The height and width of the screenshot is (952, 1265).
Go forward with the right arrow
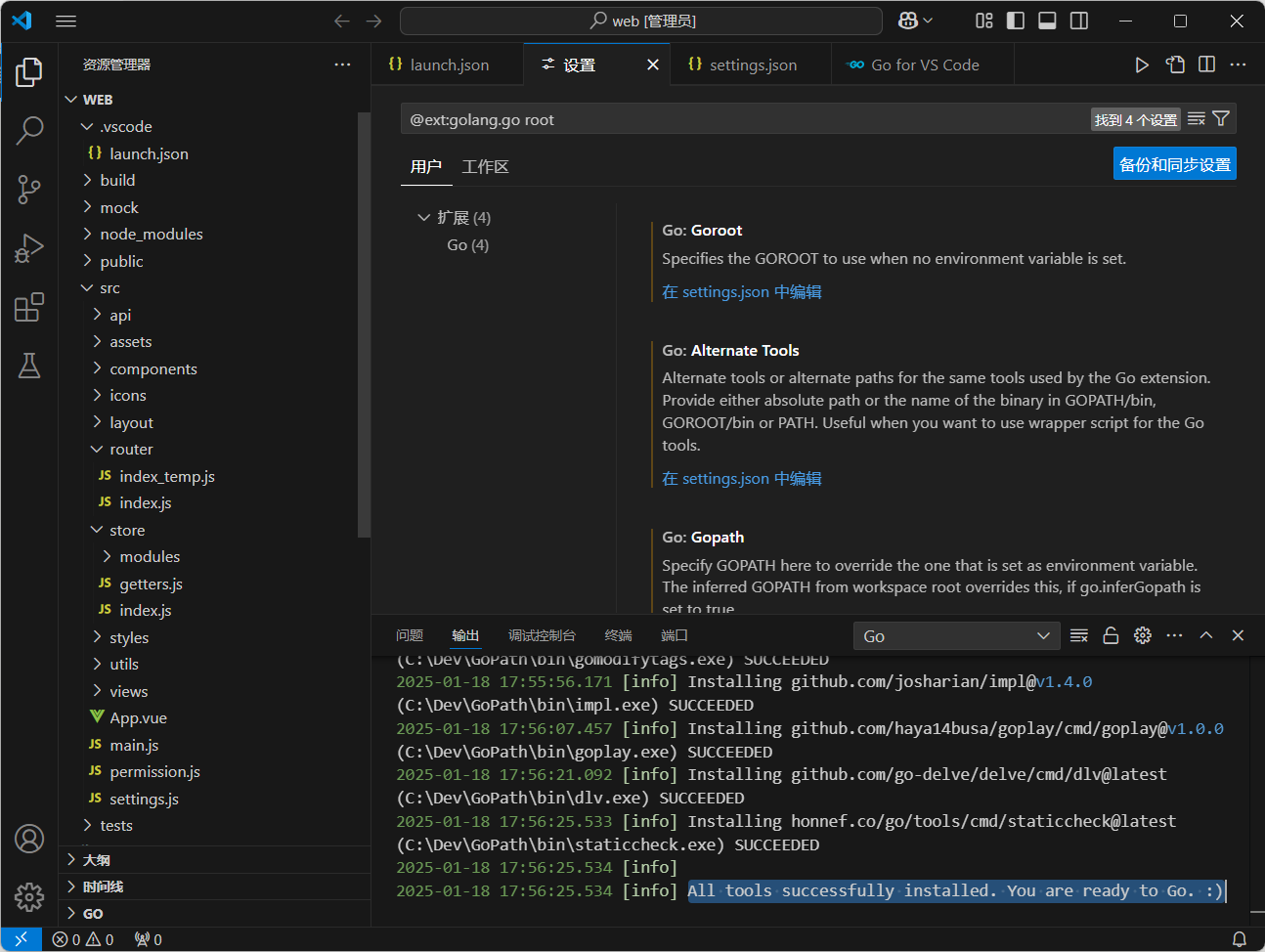point(373,21)
